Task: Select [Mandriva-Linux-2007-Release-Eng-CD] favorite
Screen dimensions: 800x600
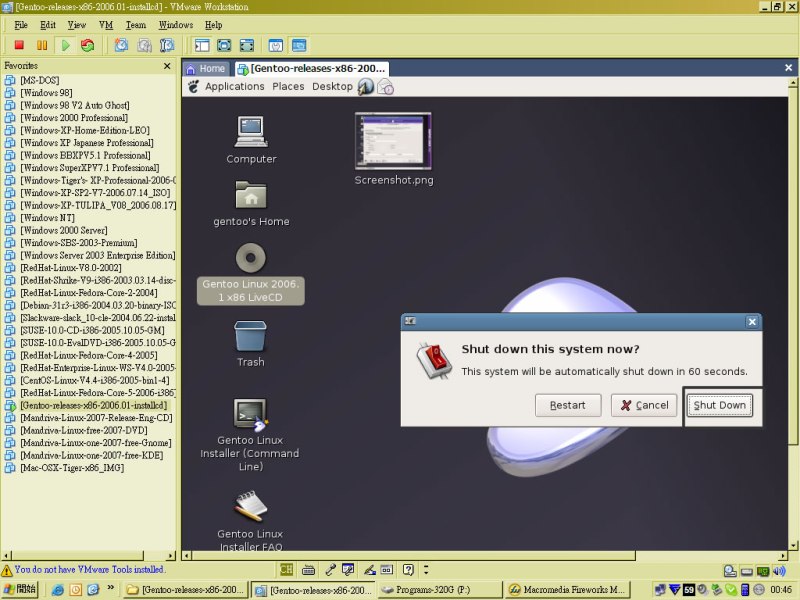Action: [x=96, y=418]
